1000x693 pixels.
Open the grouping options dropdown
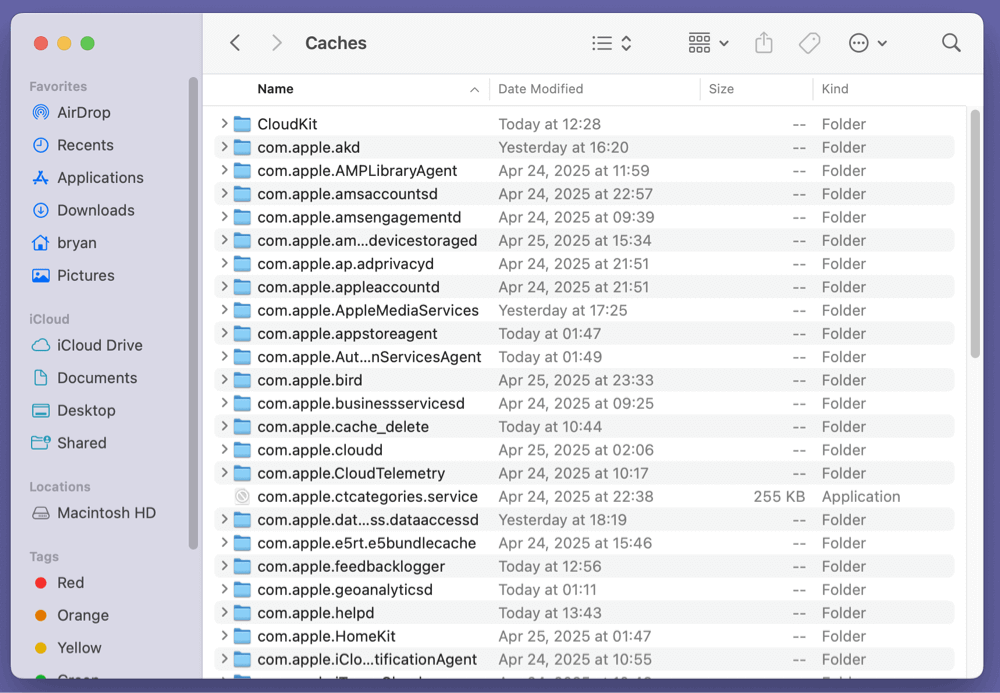[x=707, y=43]
